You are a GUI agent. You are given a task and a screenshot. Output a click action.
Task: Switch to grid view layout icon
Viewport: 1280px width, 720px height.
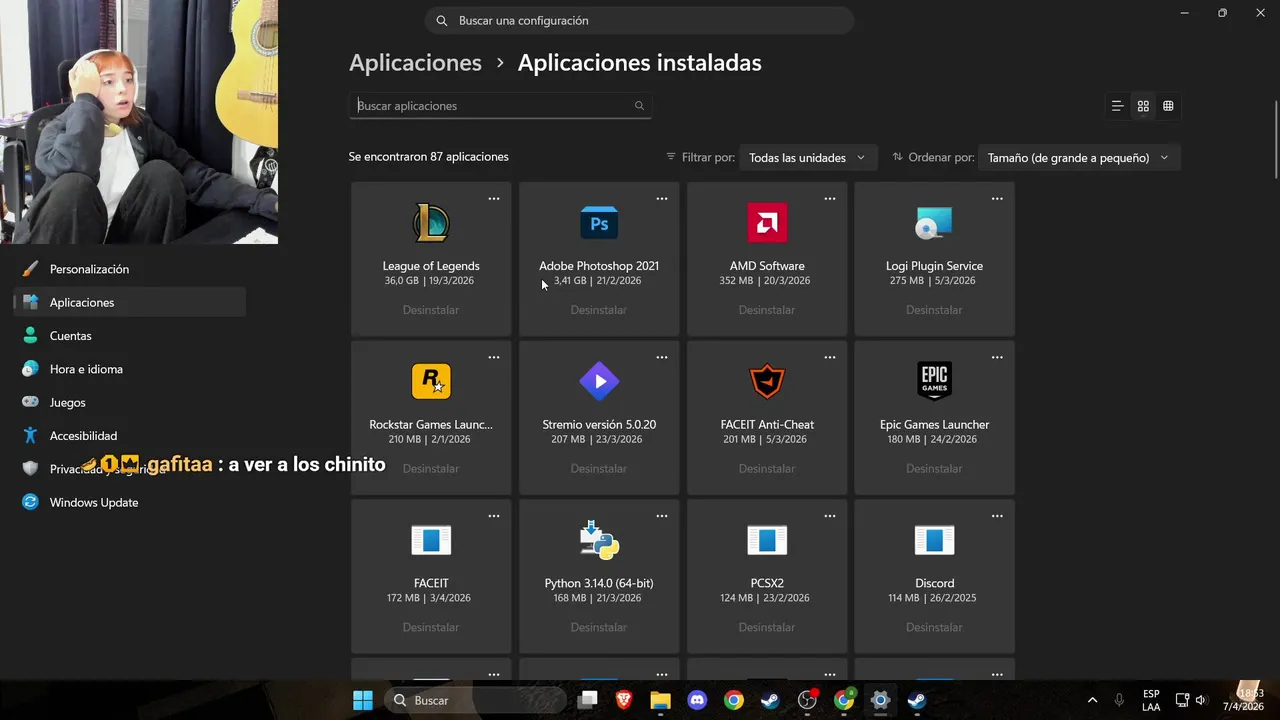(x=1143, y=106)
